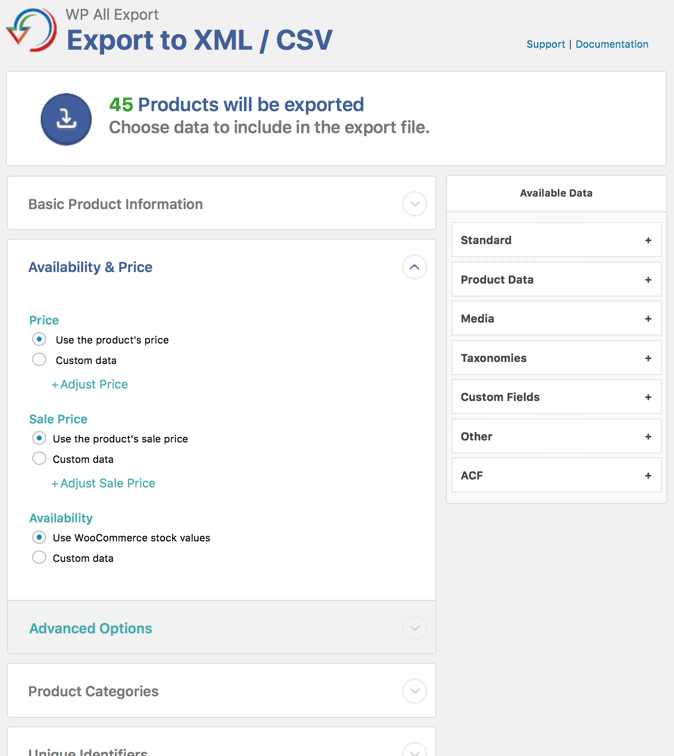Expand the Advanced Options section
The image size is (674, 756).
click(x=414, y=628)
